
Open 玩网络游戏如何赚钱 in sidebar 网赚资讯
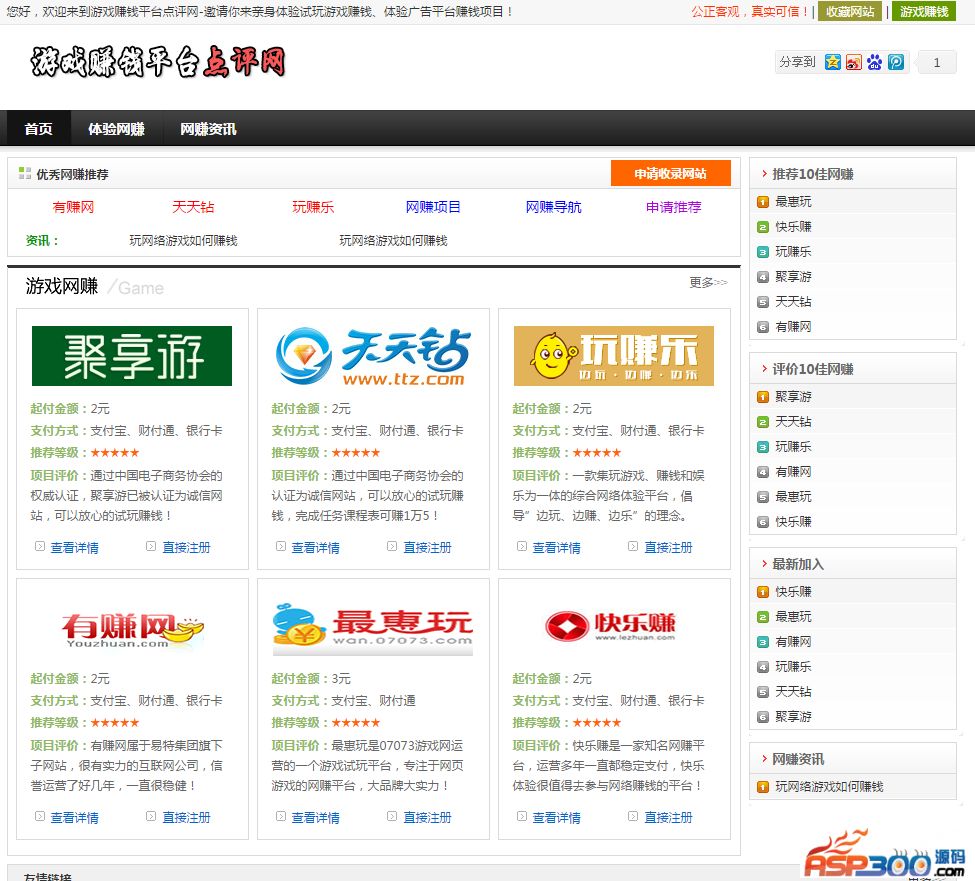829,786
